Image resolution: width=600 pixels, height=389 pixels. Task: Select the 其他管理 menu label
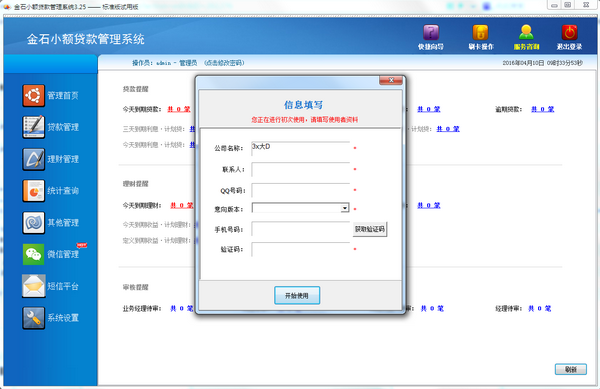coord(63,223)
